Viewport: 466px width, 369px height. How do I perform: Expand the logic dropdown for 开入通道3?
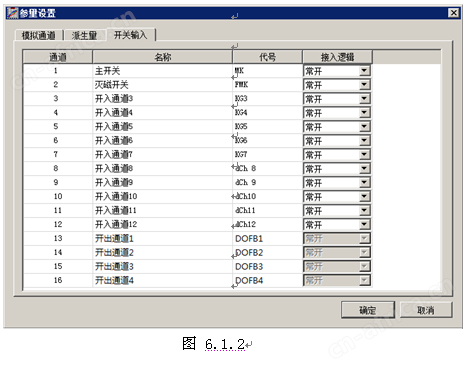click(364, 99)
